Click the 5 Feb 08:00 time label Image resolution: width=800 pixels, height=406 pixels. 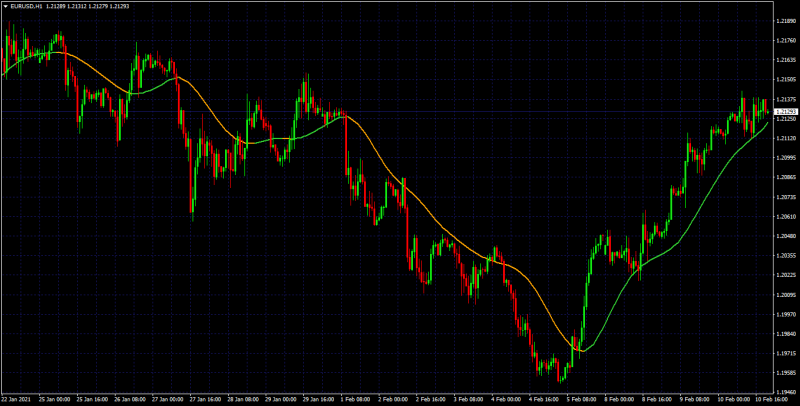click(582, 399)
